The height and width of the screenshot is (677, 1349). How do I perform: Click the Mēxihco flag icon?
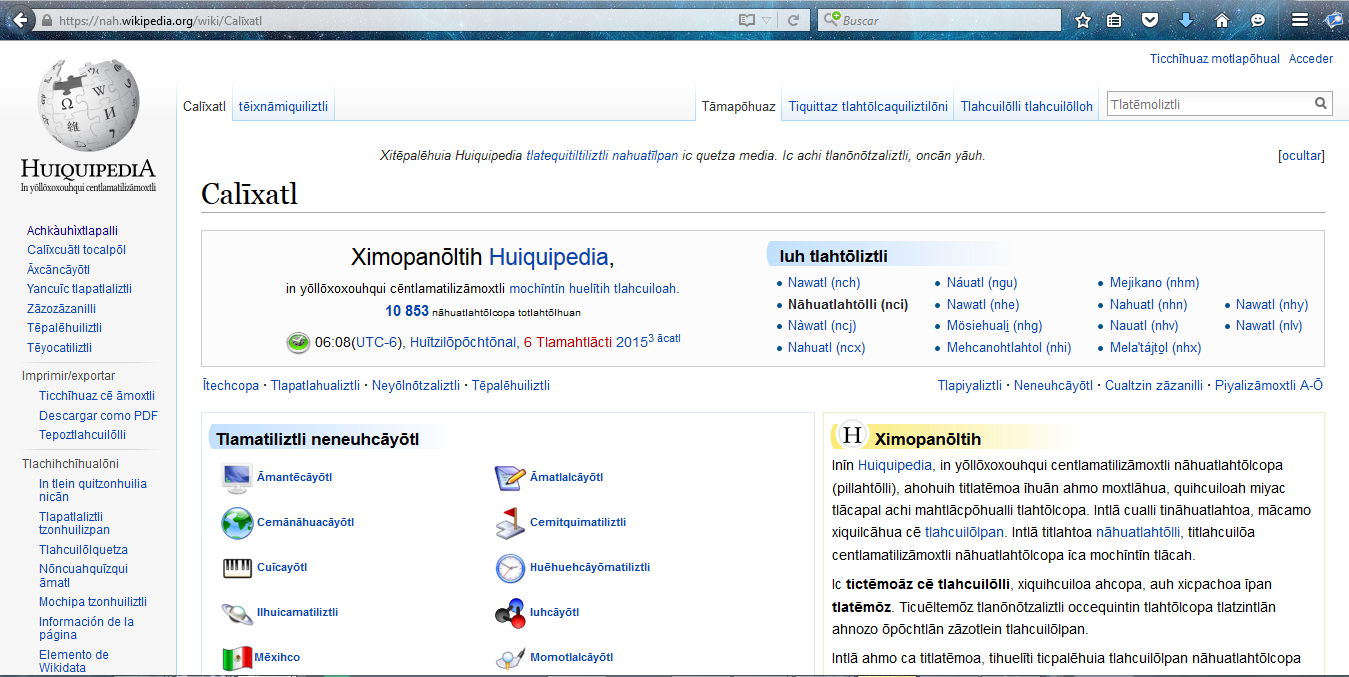coord(237,658)
